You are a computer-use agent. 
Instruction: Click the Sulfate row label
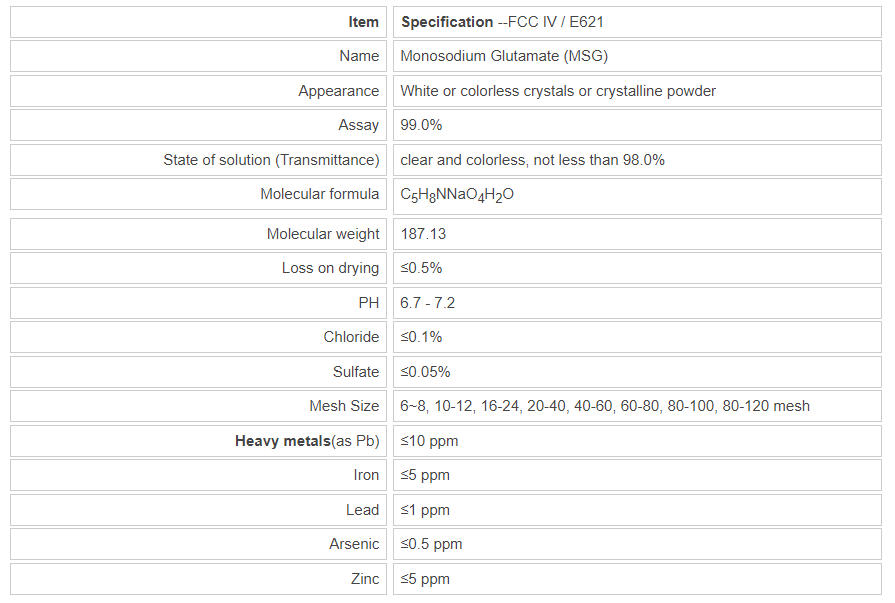[356, 372]
